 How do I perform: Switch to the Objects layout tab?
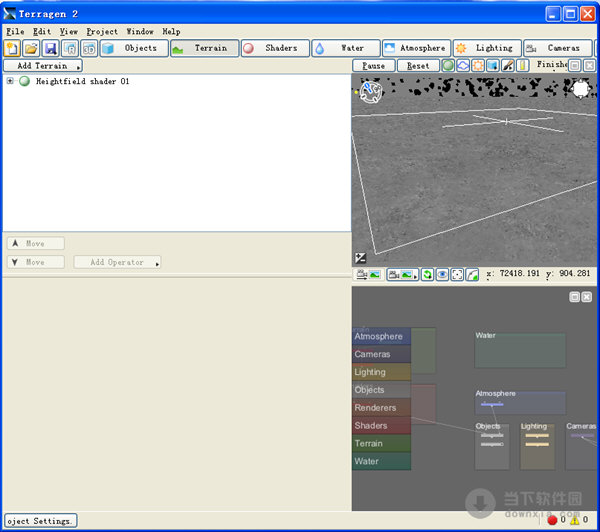click(x=134, y=48)
